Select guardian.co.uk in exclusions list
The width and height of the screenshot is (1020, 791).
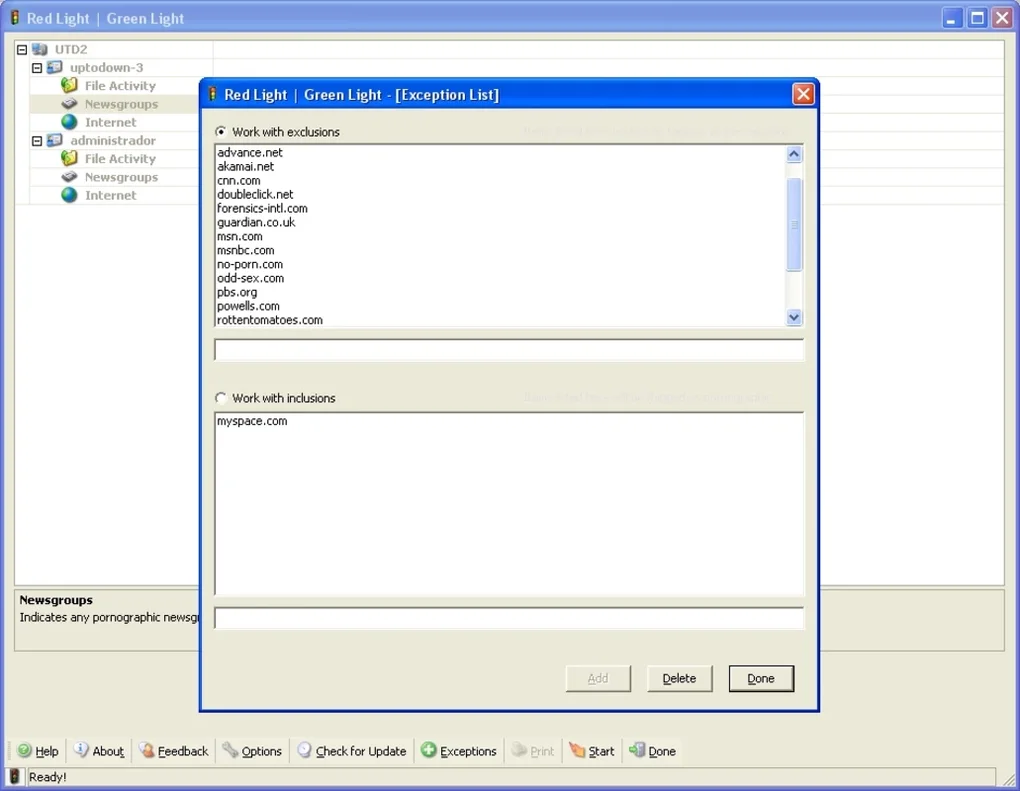[x=256, y=222]
